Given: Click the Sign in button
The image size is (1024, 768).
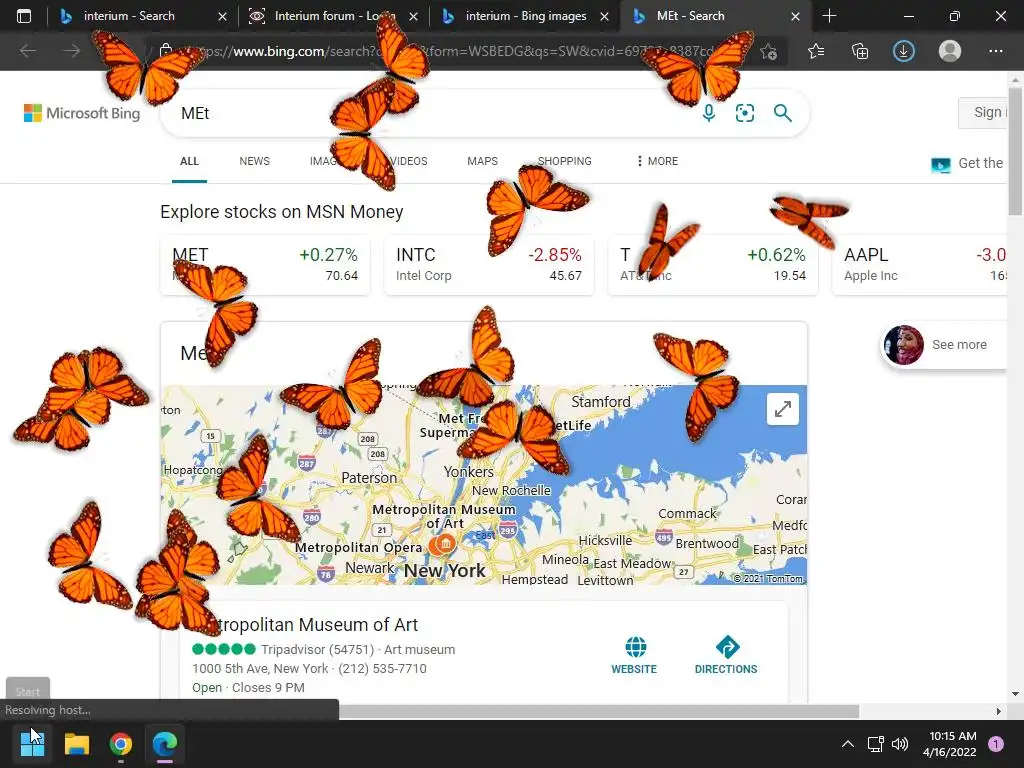Looking at the screenshot, I should coord(984,112).
